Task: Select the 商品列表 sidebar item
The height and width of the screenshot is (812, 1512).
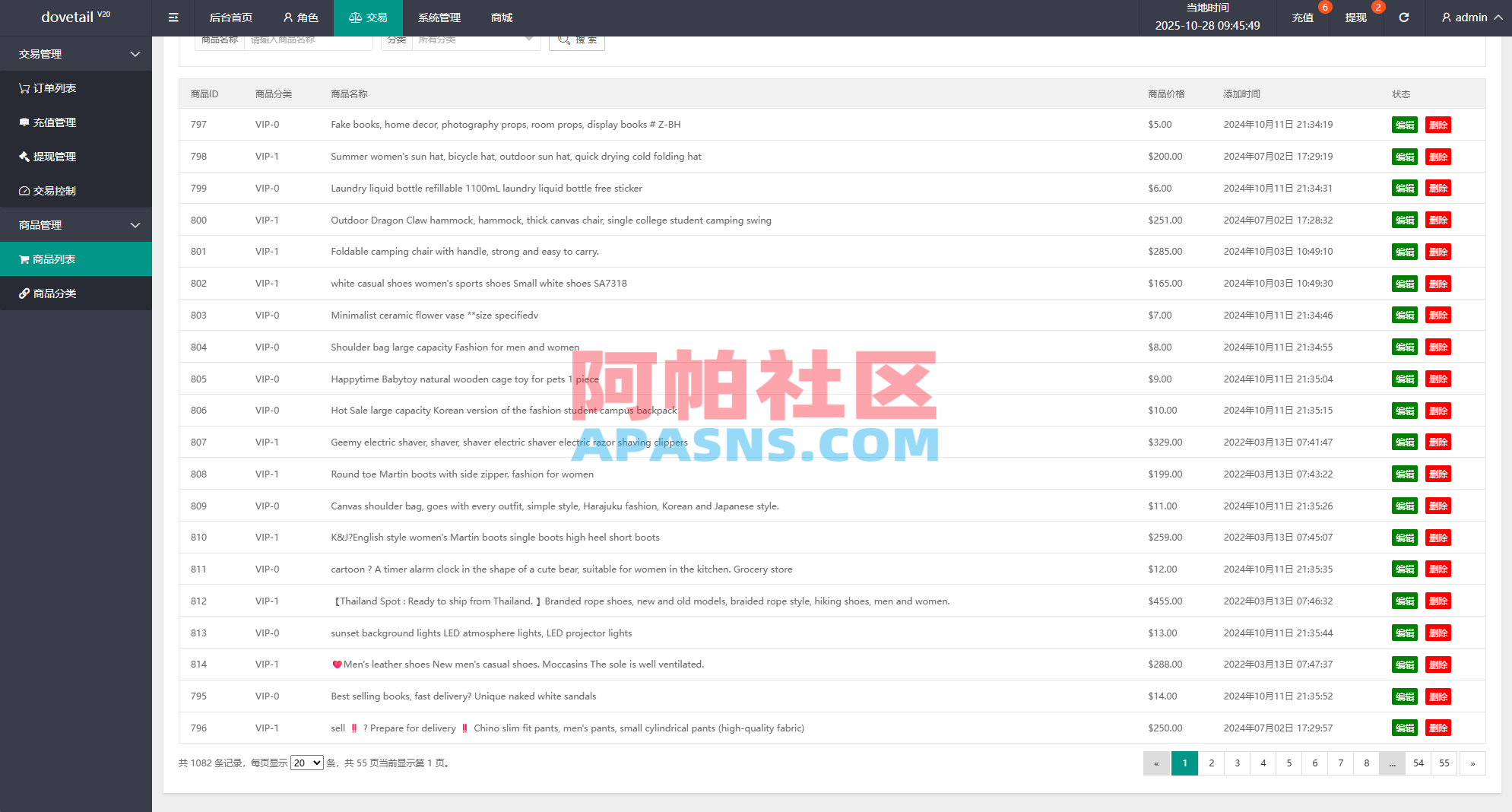Action: 76,259
